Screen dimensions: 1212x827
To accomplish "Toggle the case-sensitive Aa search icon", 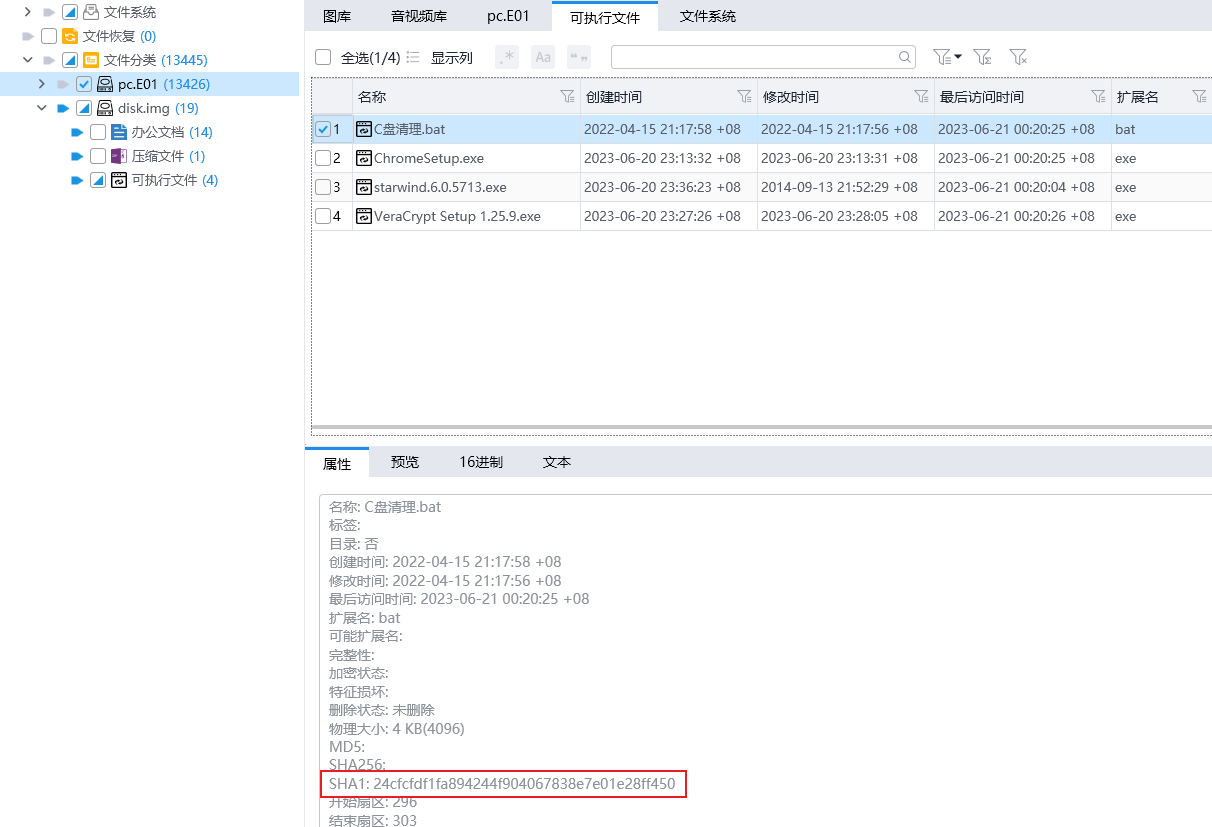I will [x=543, y=57].
